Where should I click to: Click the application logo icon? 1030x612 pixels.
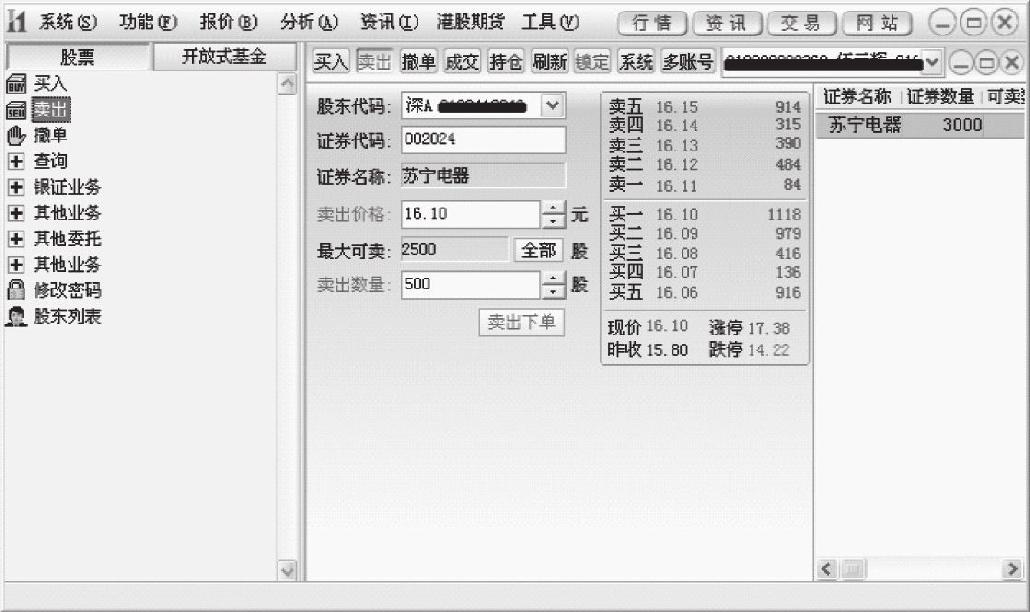tap(16, 21)
